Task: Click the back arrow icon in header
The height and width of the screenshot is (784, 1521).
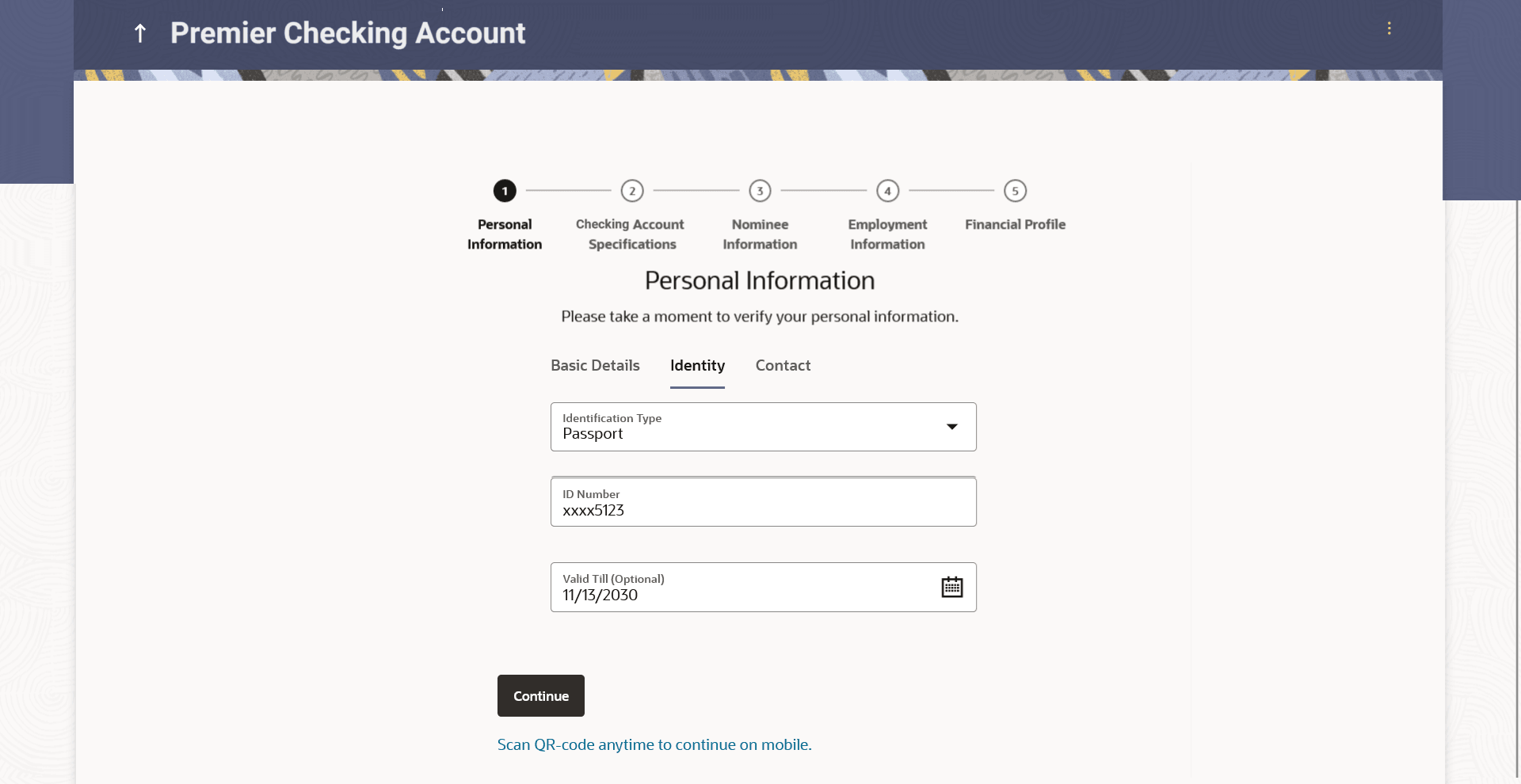Action: point(140,33)
